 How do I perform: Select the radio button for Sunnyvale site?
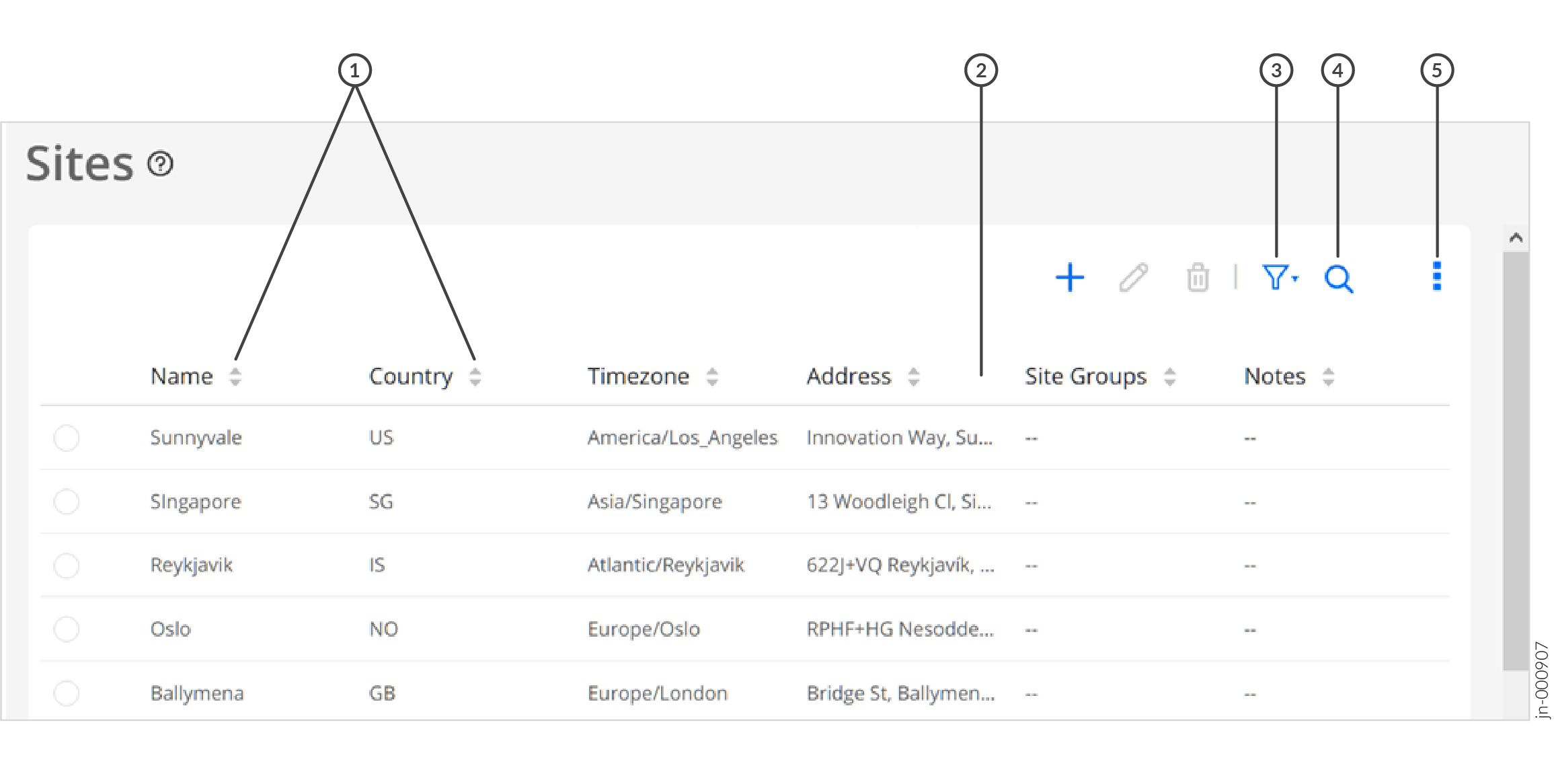pyautogui.click(x=67, y=438)
